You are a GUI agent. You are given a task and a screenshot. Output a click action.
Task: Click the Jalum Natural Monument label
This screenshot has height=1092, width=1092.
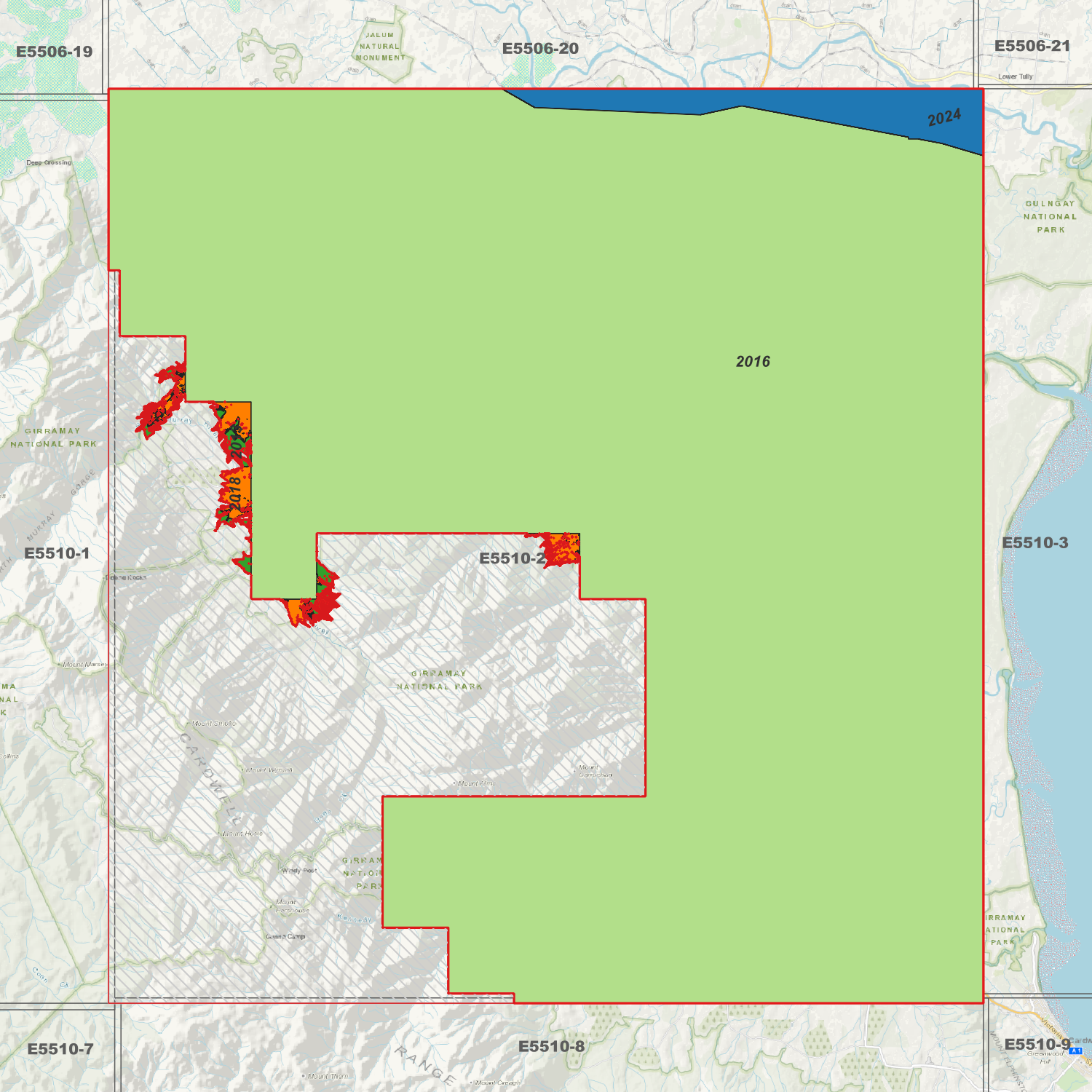click(x=380, y=46)
